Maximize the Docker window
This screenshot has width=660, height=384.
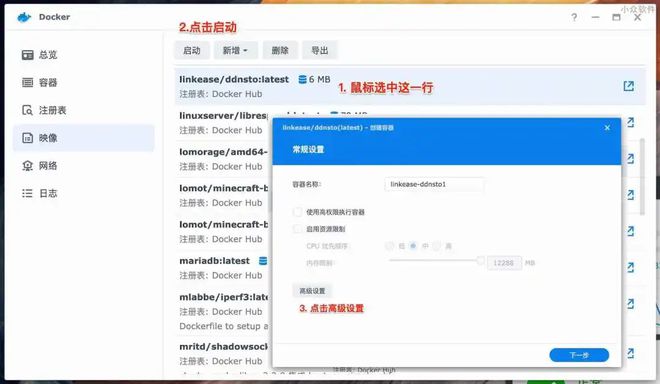pos(616,17)
